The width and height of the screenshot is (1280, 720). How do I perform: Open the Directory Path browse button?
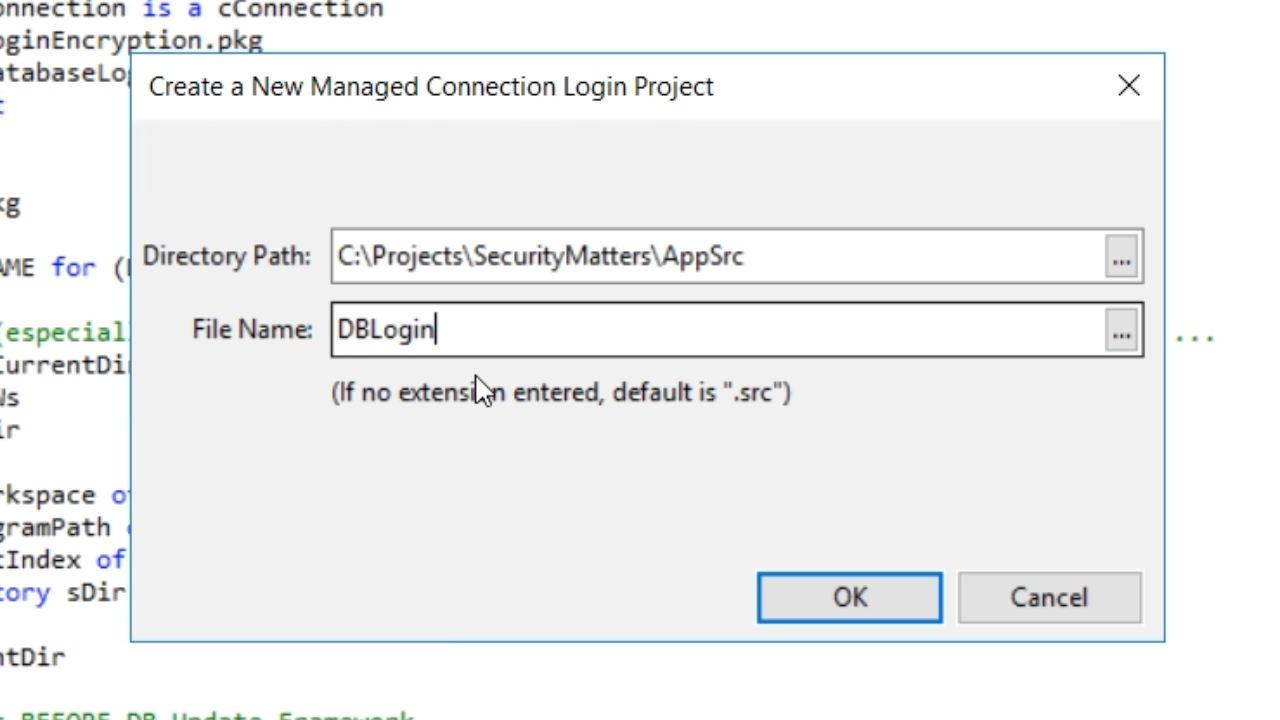(1121, 257)
